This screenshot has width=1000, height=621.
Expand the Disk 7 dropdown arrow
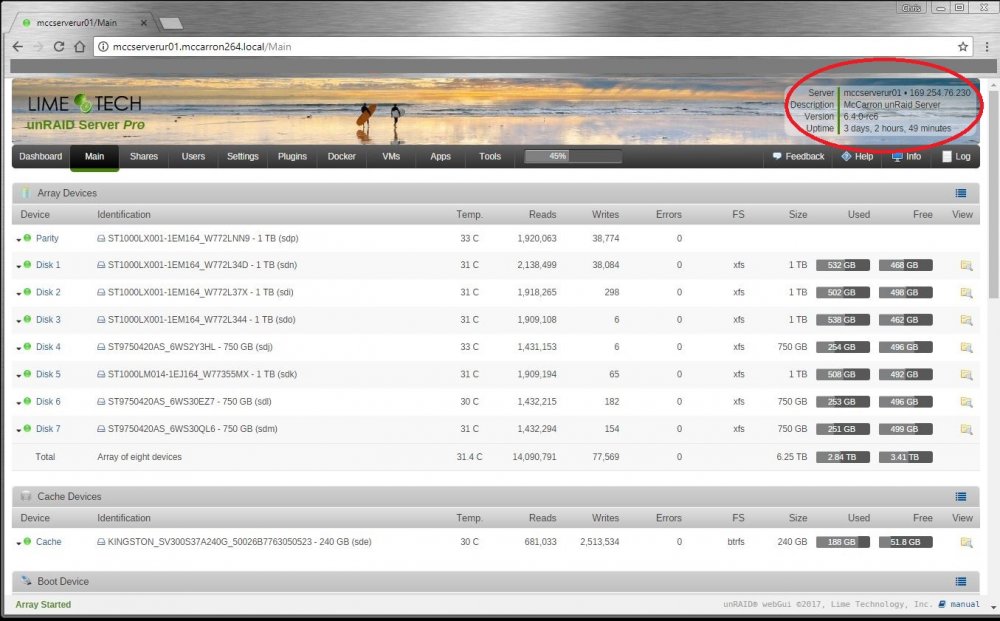18,431
